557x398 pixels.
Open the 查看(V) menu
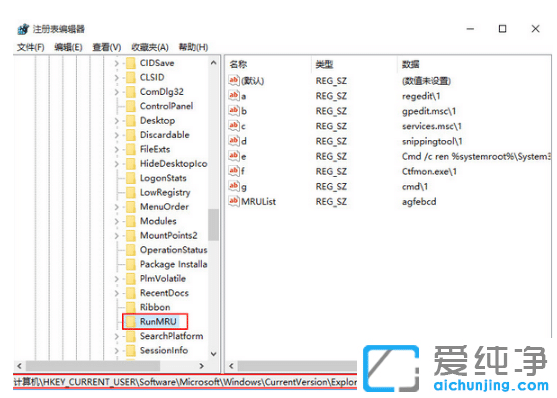click(107, 47)
